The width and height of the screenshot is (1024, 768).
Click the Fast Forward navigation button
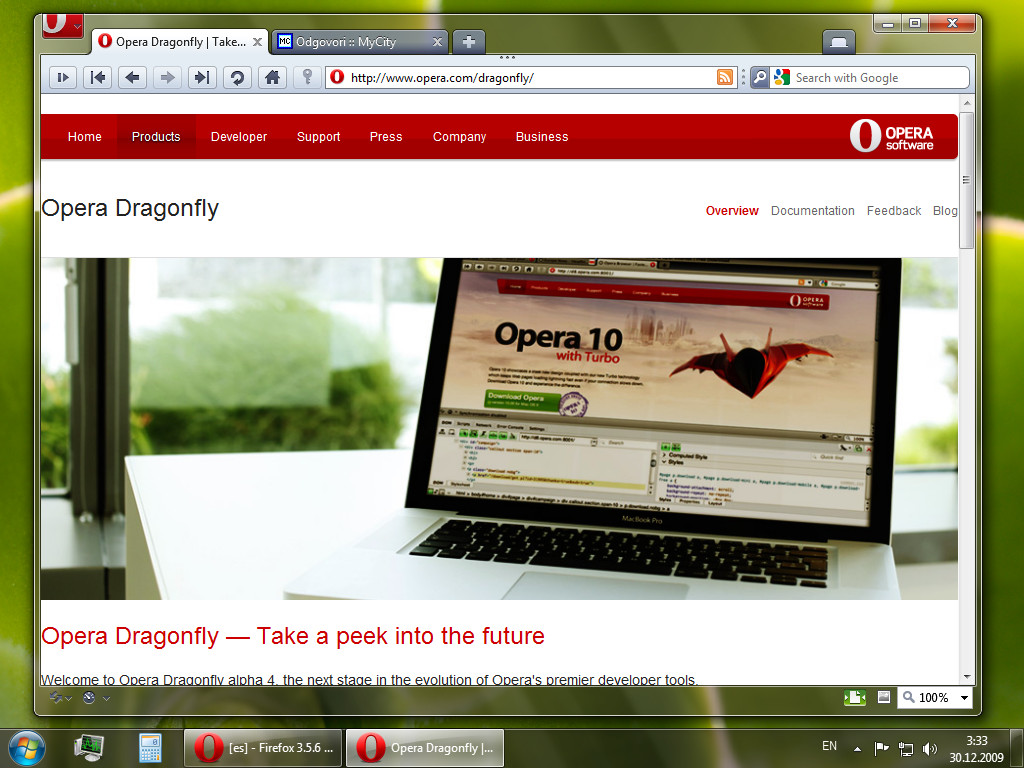202,78
